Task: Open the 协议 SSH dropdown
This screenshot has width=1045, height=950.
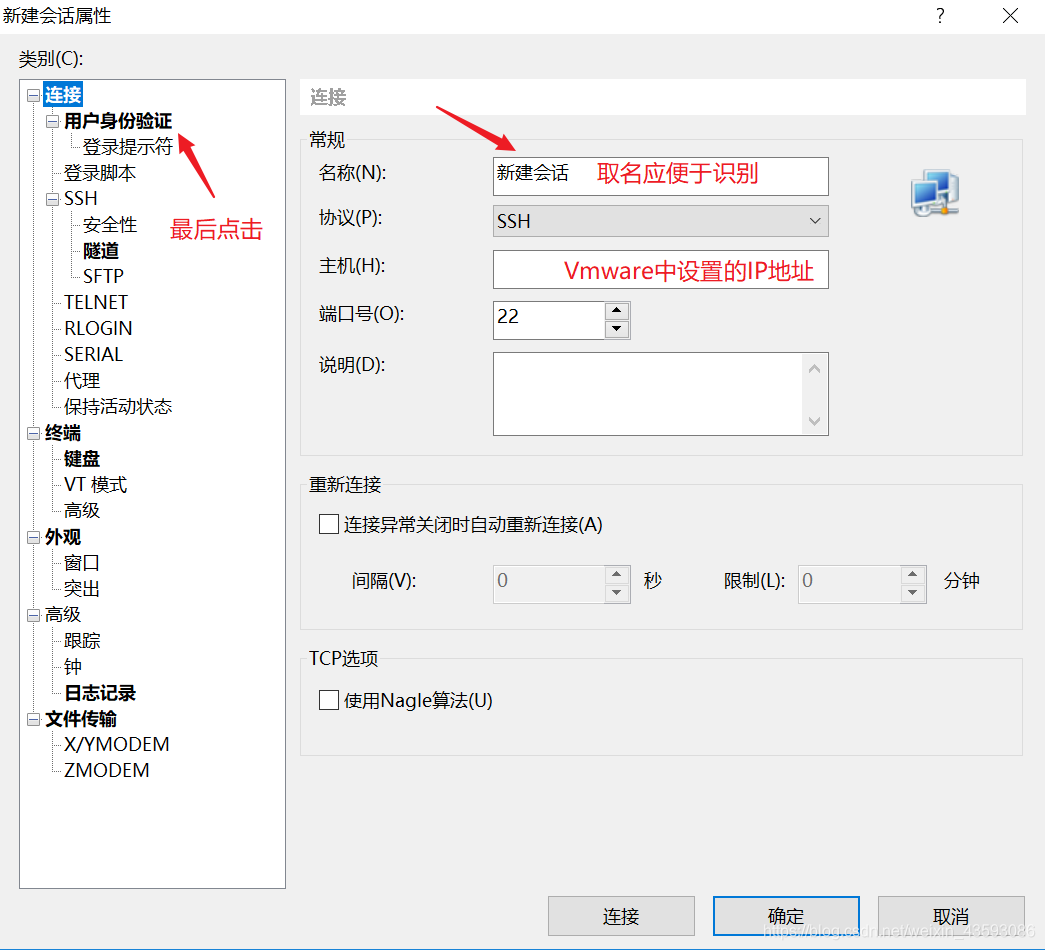Action: 660,221
